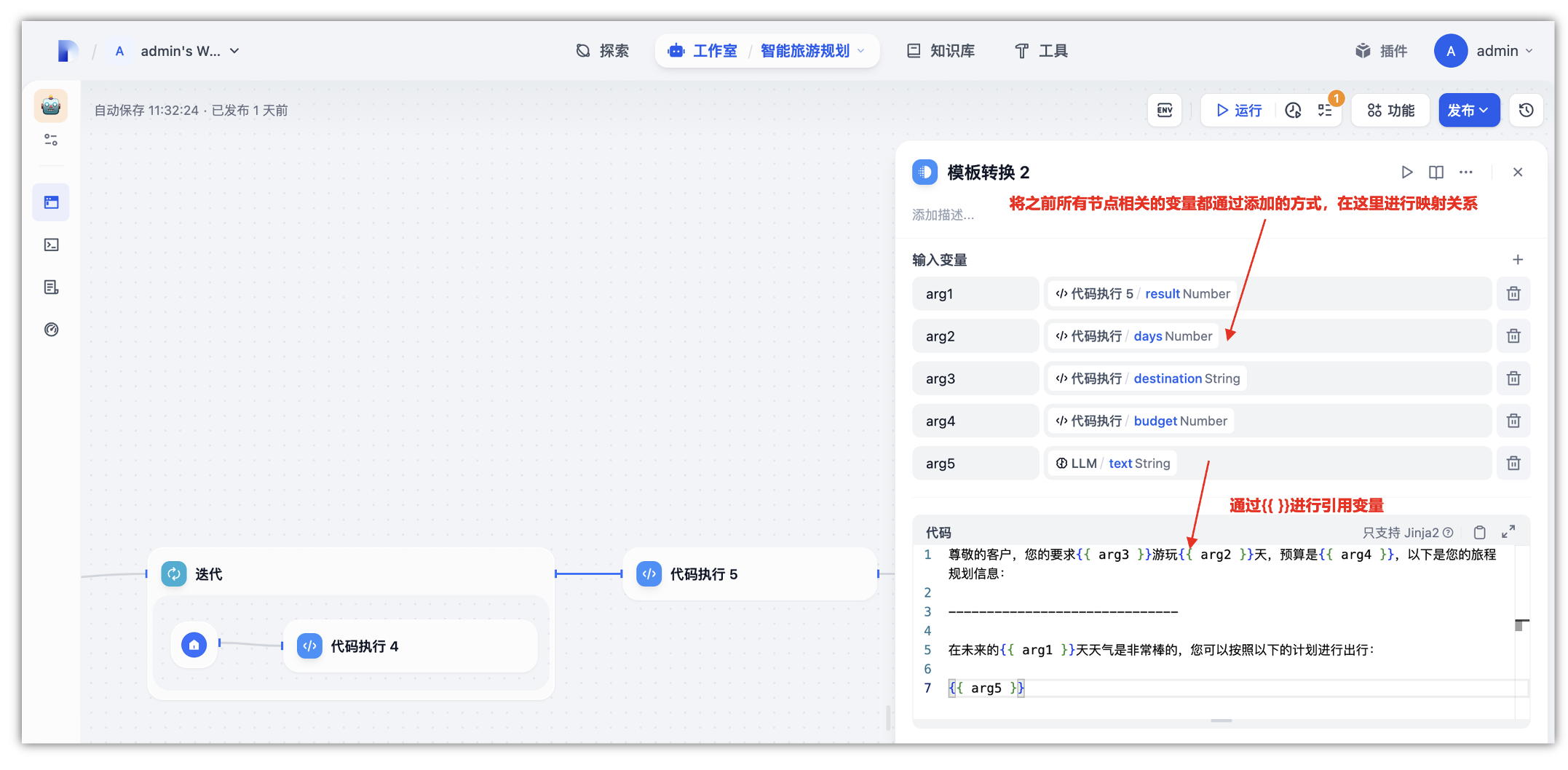Click the admin user avatar
The height and width of the screenshot is (770, 1568).
pos(1450,51)
